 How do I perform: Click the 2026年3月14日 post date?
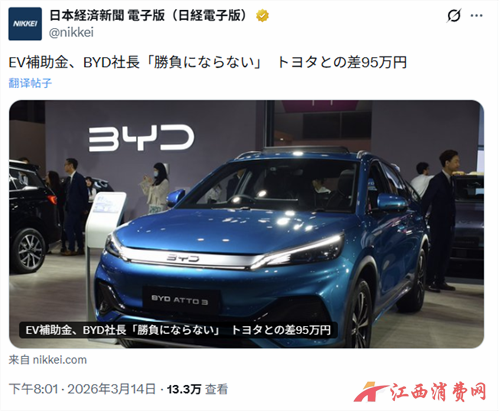click(x=112, y=389)
